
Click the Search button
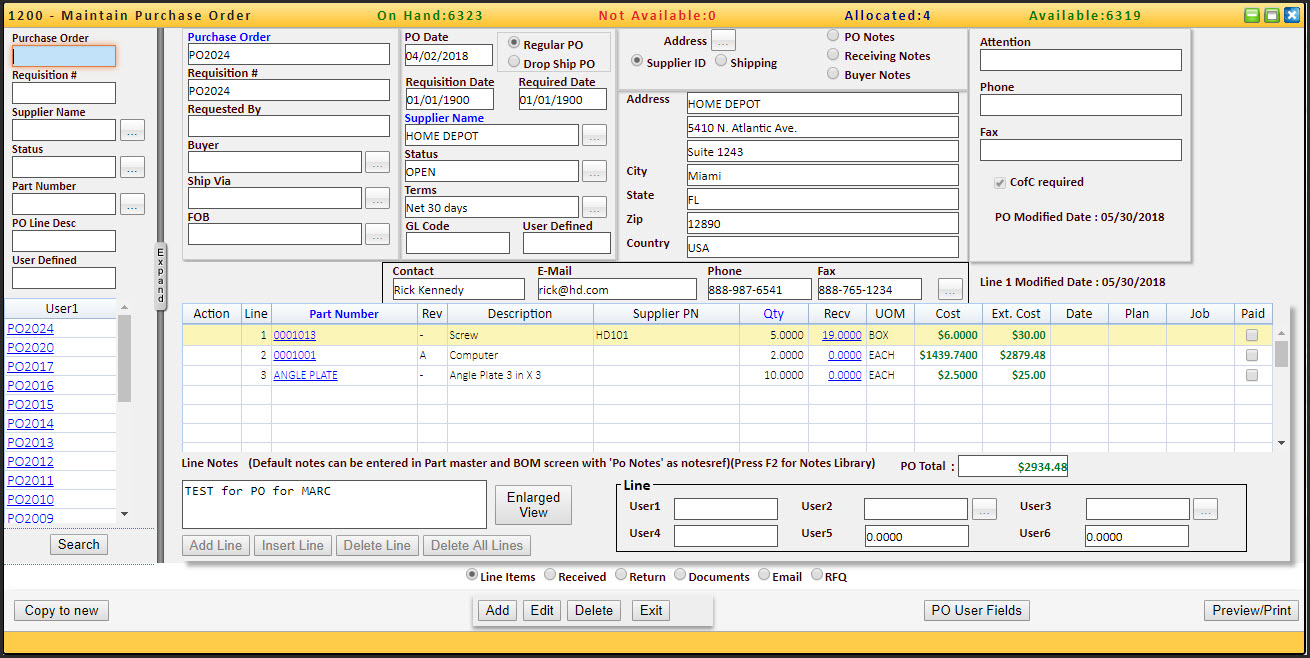pos(79,545)
